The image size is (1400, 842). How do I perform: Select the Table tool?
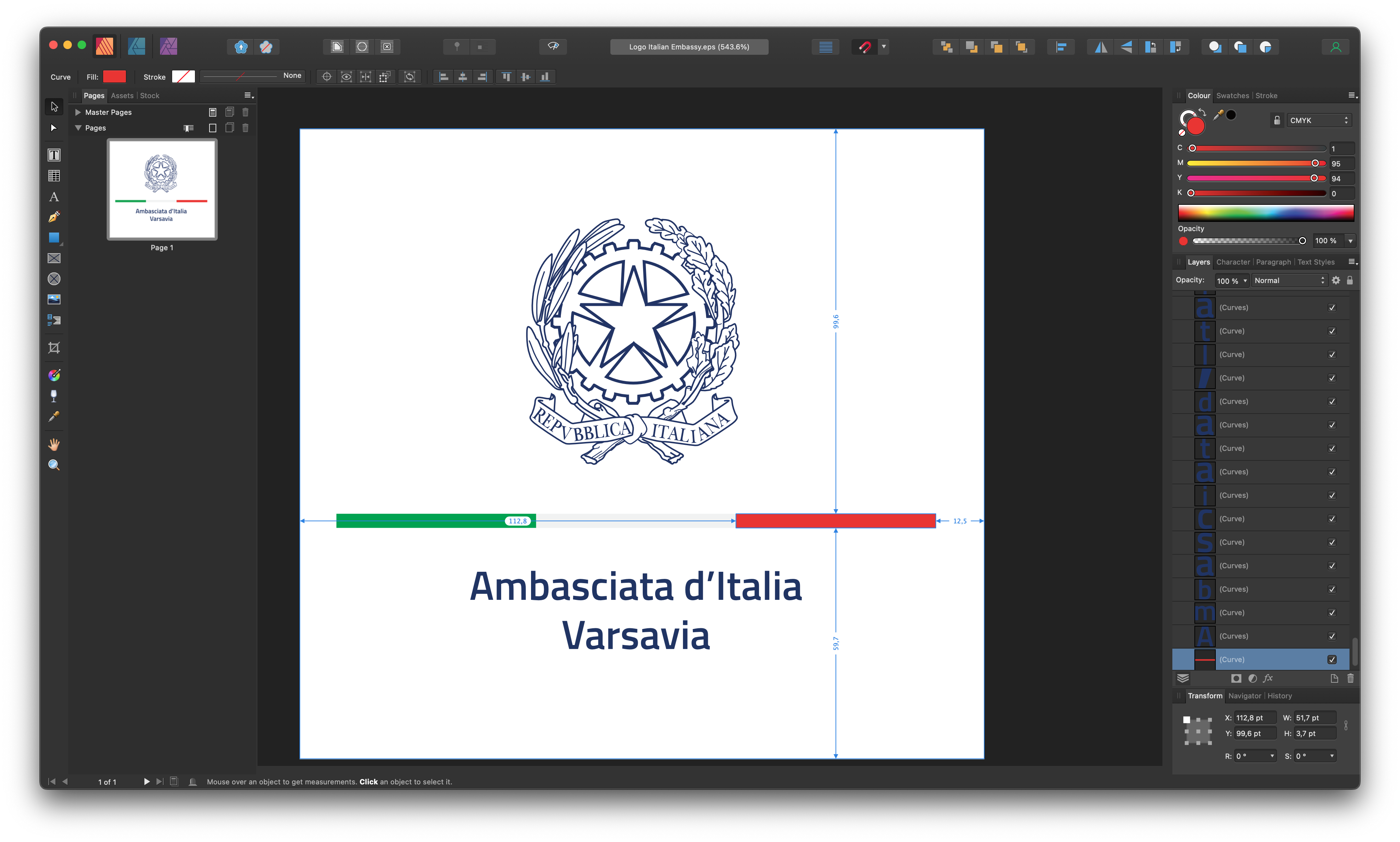(54, 176)
